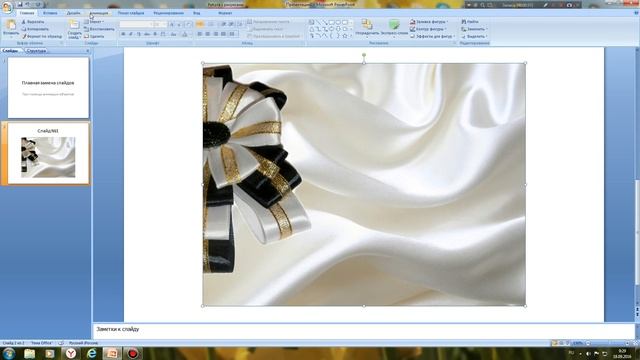The width and height of the screenshot is (640, 360).
Task: Click Найти in editing group
Action: (x=470, y=22)
